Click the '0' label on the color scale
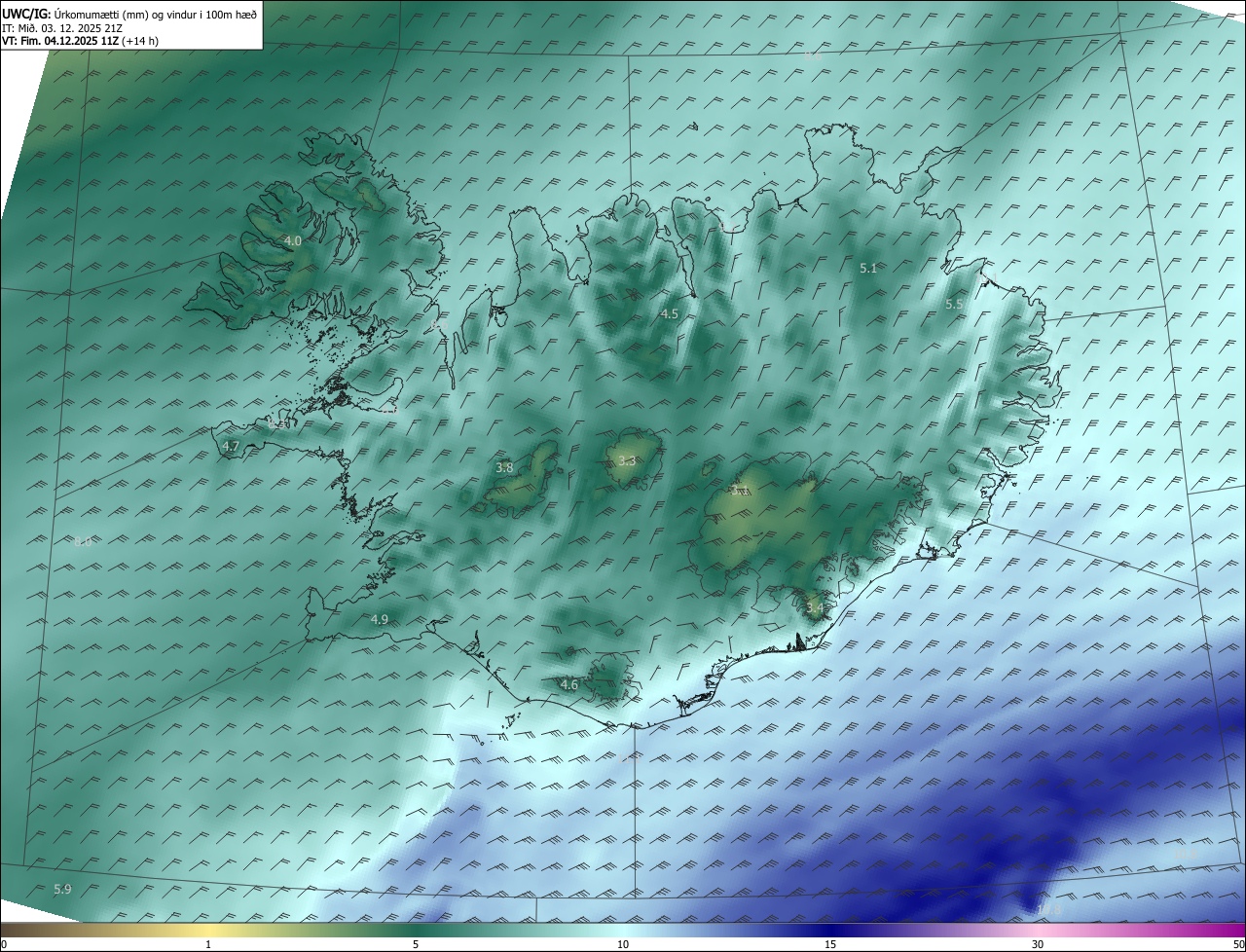Image resolution: width=1246 pixels, height=952 pixels. pos(4,944)
